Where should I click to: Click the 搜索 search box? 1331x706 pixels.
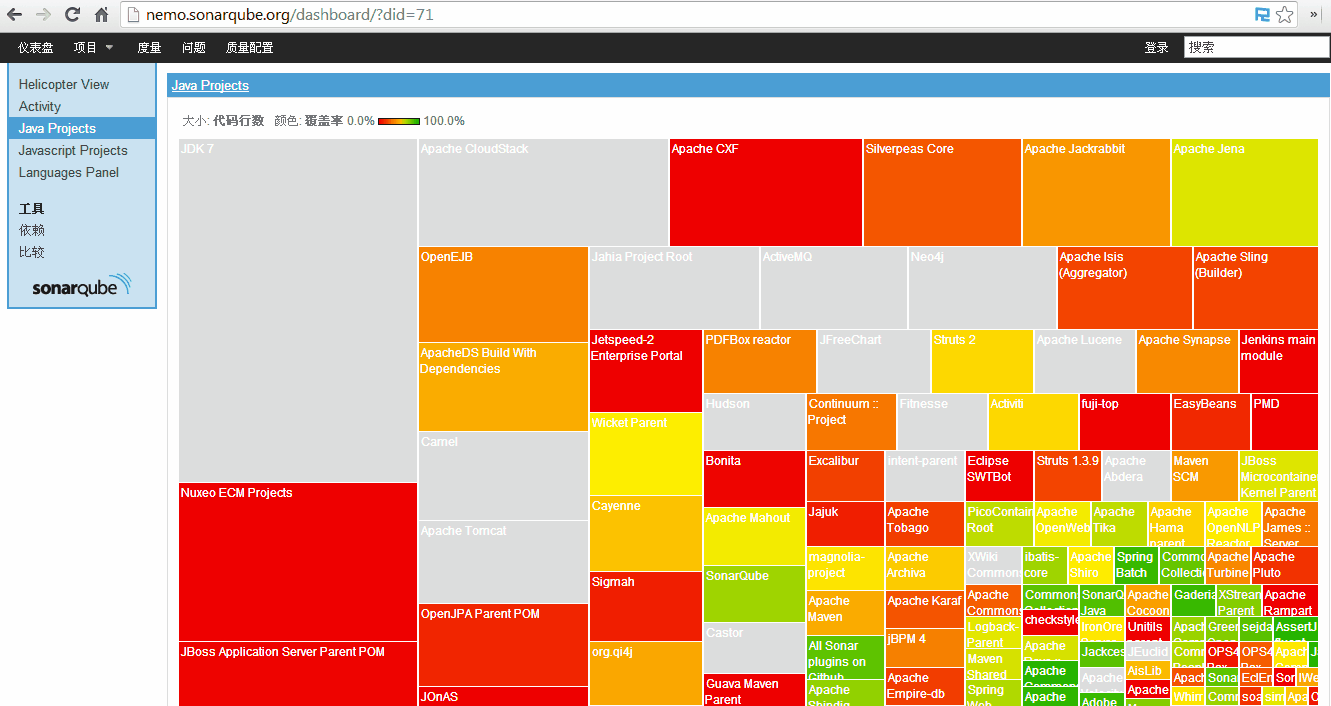coord(1256,47)
